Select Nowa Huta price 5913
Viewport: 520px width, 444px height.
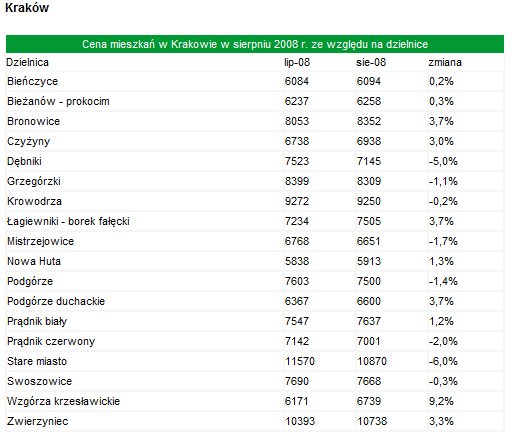369,261
